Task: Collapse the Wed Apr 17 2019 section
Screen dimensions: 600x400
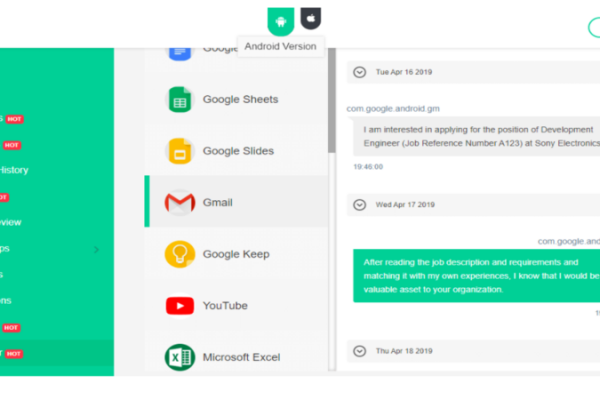Action: (x=359, y=205)
